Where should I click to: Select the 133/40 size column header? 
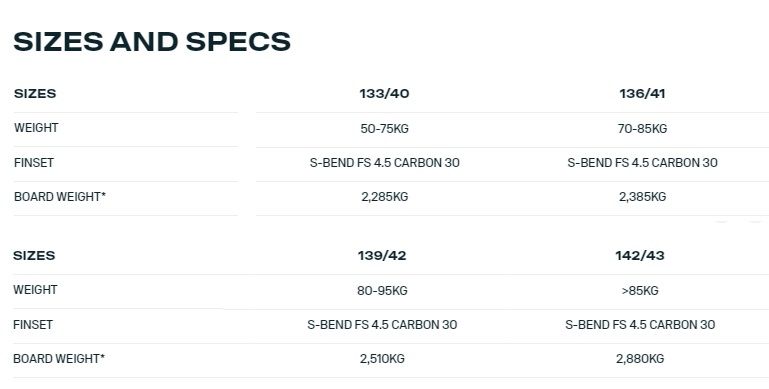pyautogui.click(x=384, y=94)
